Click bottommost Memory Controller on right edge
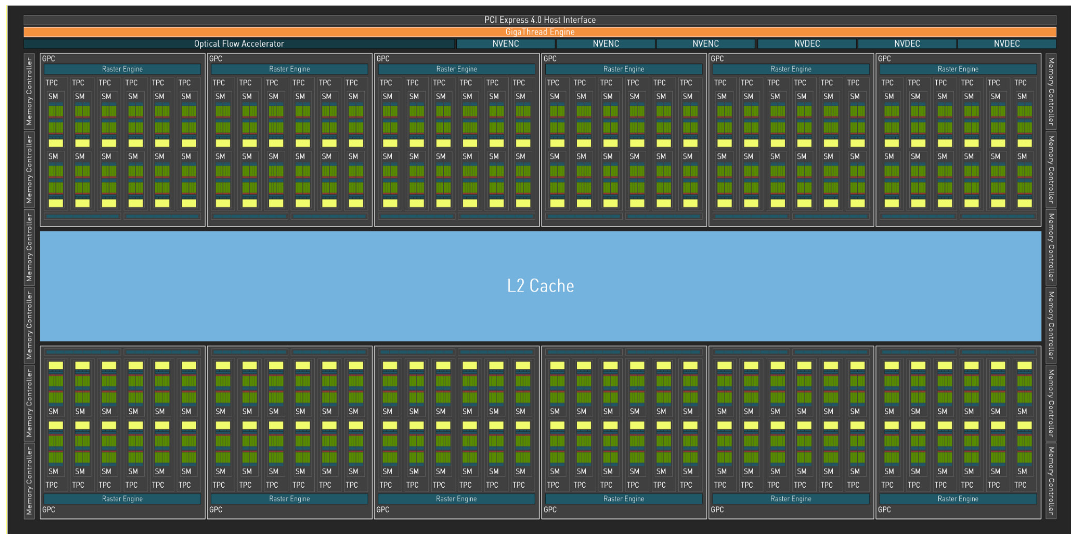 coord(1050,481)
